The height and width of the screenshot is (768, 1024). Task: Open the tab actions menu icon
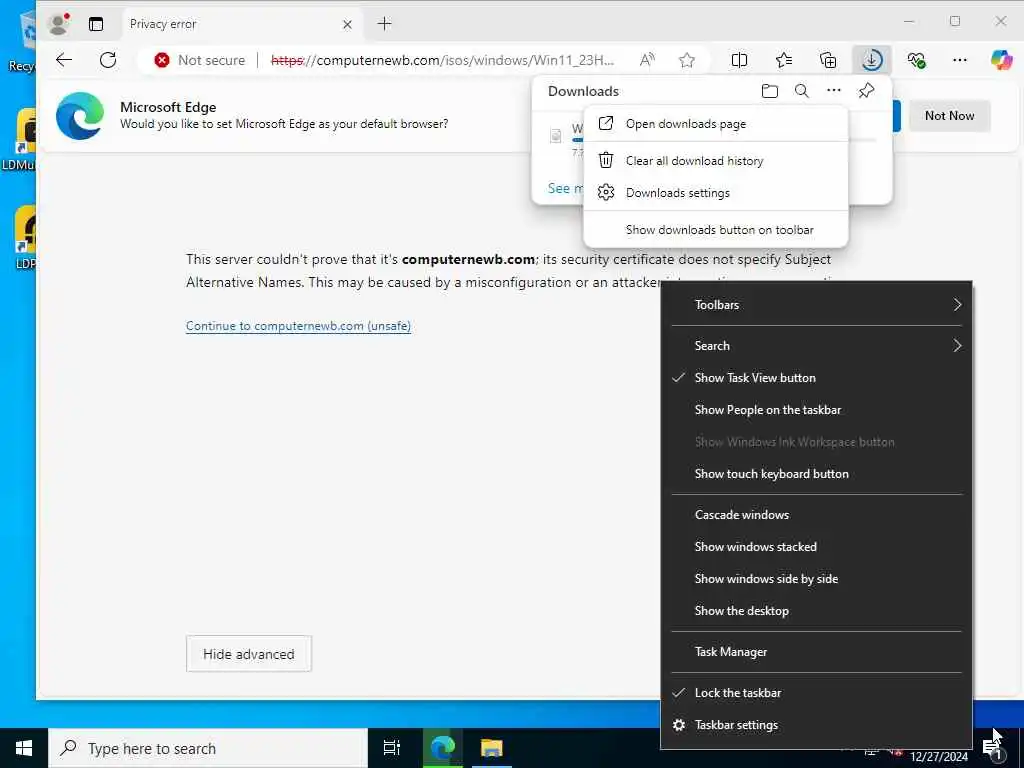point(96,24)
